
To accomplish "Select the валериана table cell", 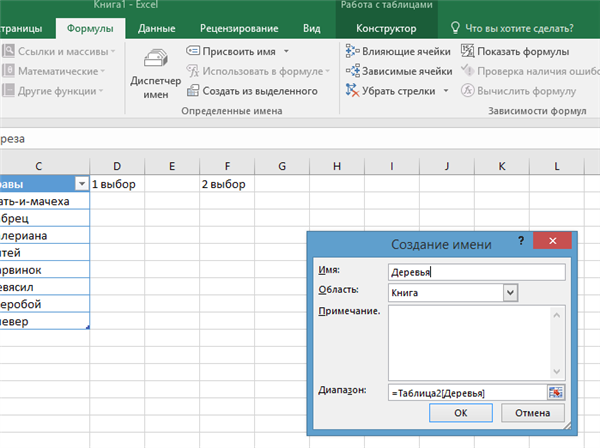I will coord(44,236).
